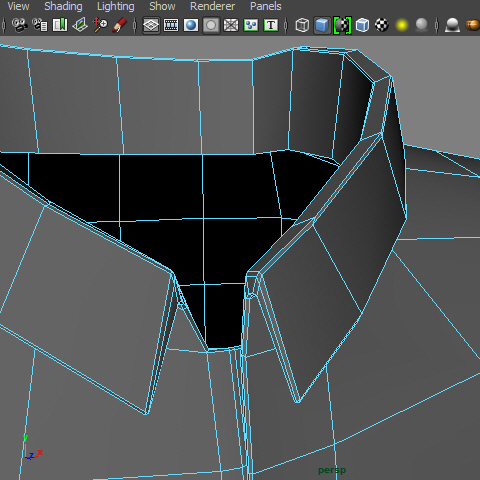Image resolution: width=480 pixels, height=480 pixels.
Task: Open the Lighting dropdown menu
Action: pyautogui.click(x=116, y=6)
